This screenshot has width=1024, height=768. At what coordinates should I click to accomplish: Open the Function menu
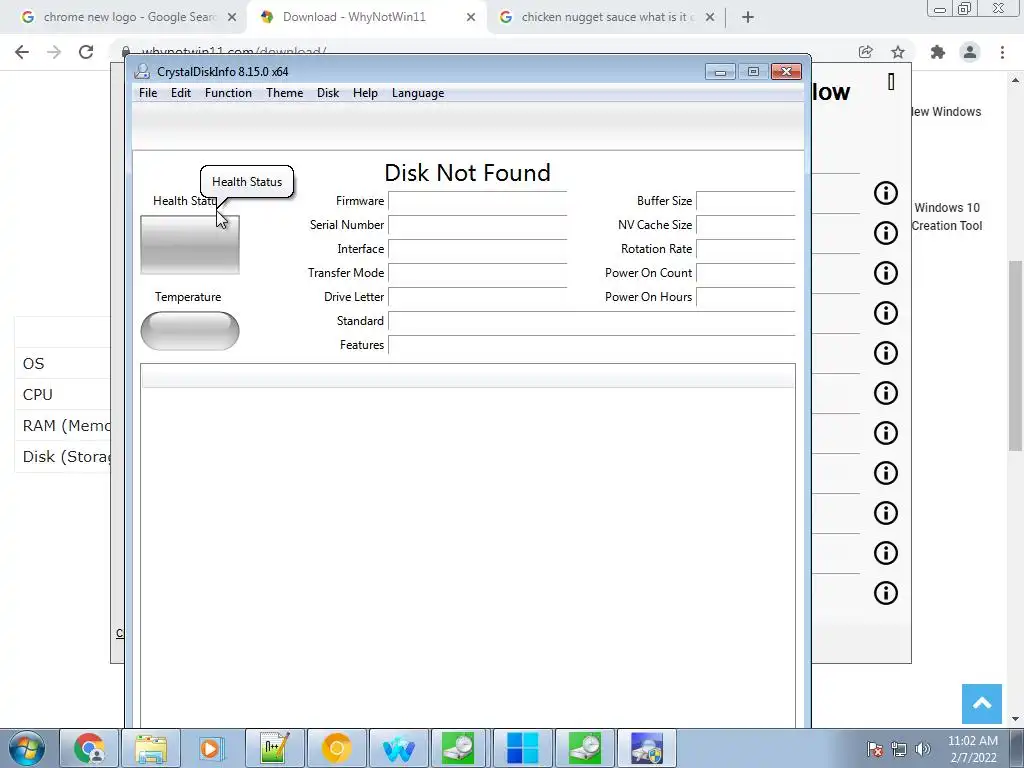[x=228, y=93]
